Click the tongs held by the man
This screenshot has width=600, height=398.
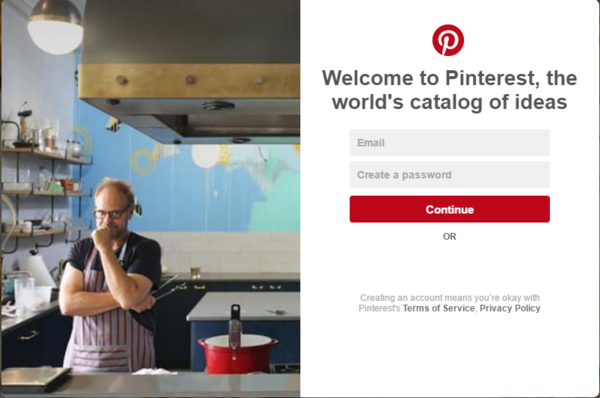pos(166,288)
